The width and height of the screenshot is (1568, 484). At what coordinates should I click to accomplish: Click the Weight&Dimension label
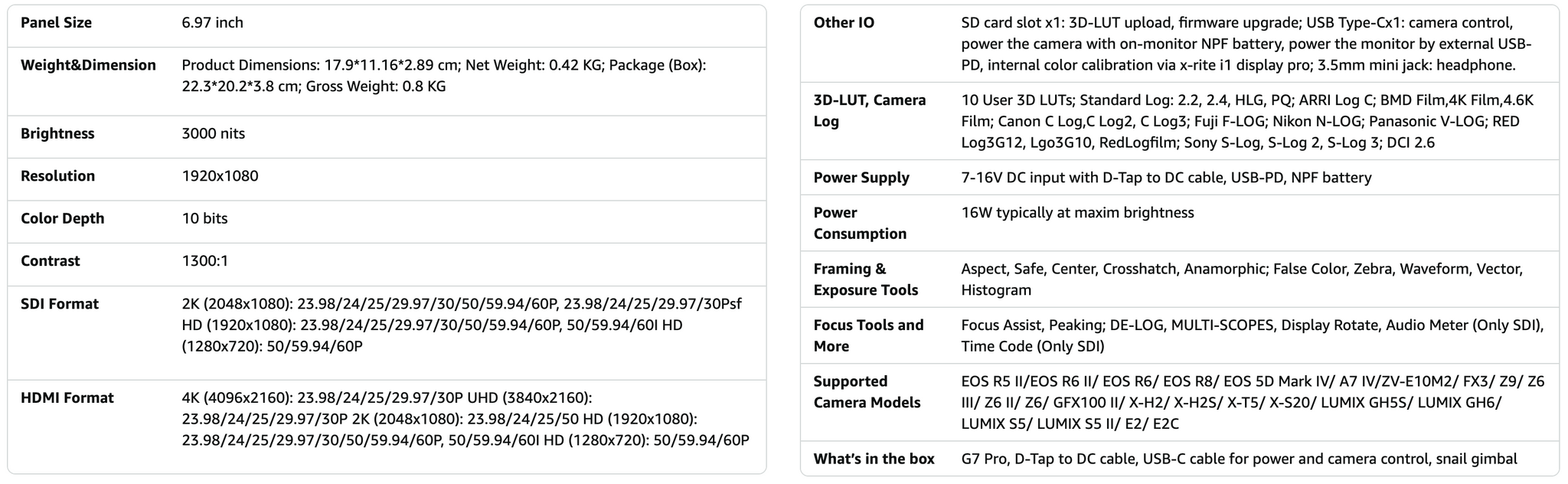88,65
